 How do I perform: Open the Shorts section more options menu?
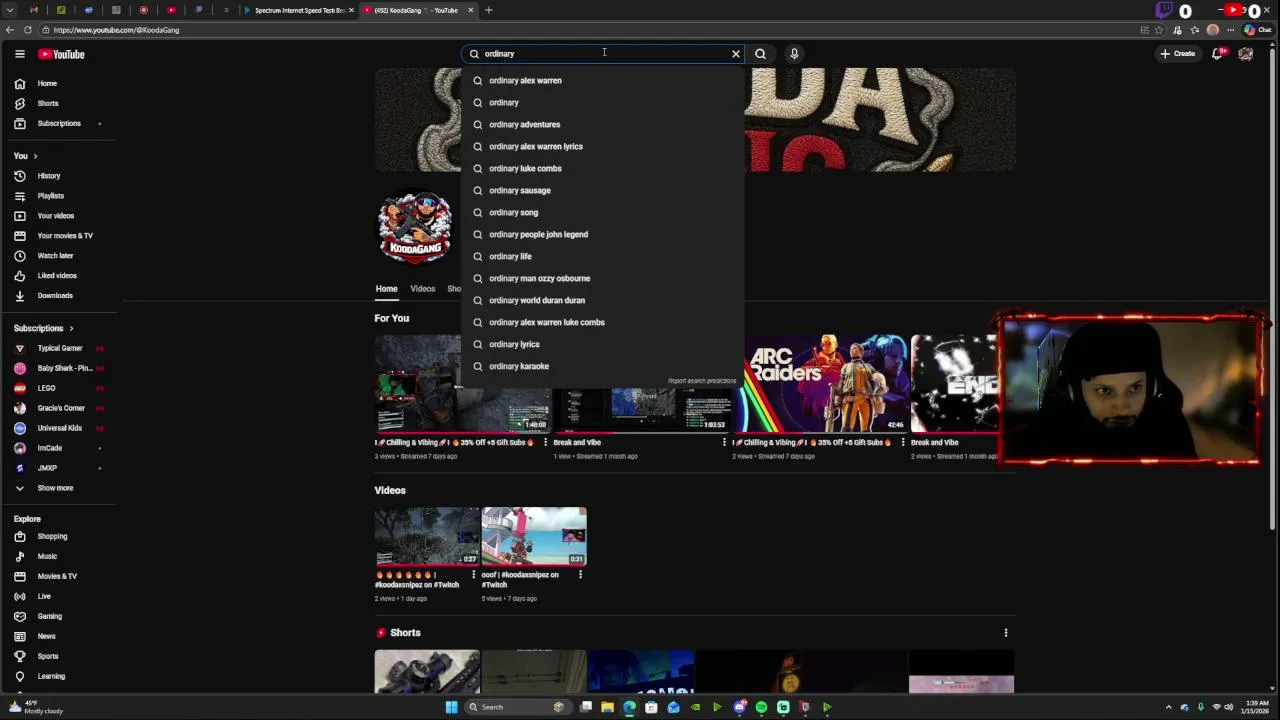coord(1006,633)
